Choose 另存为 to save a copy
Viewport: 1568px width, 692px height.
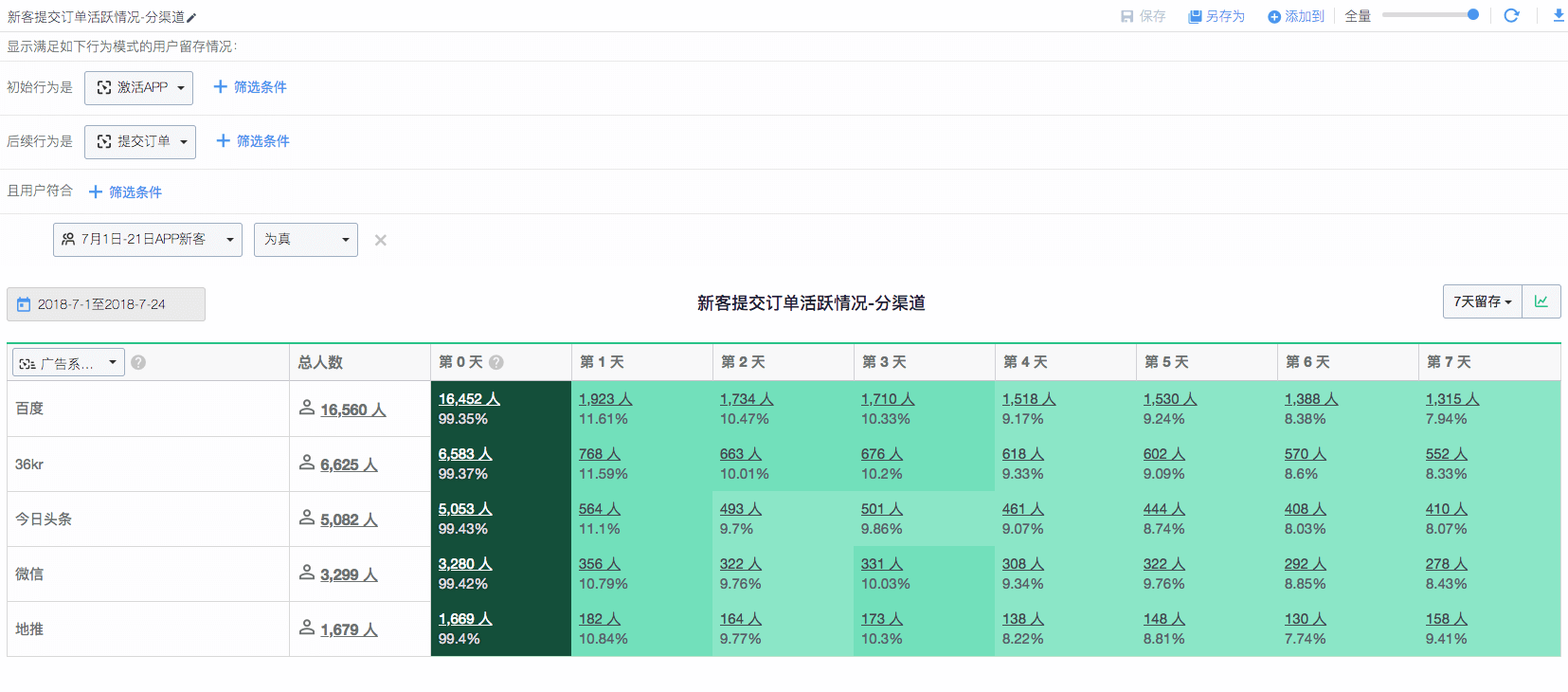[x=1217, y=16]
